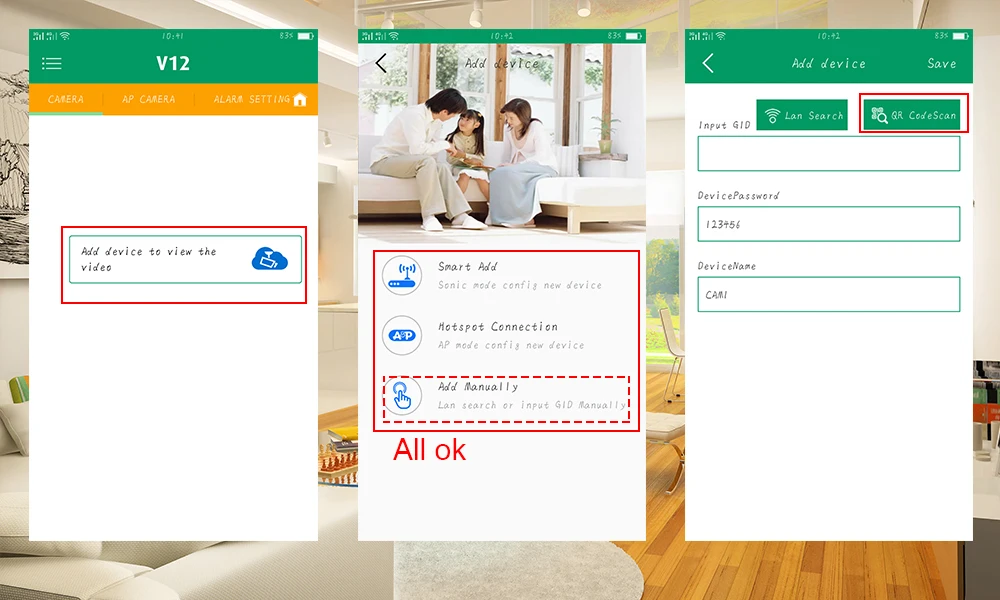Tap the Add device to view the video card
Viewport: 1000px width, 600px height.
click(x=185, y=260)
